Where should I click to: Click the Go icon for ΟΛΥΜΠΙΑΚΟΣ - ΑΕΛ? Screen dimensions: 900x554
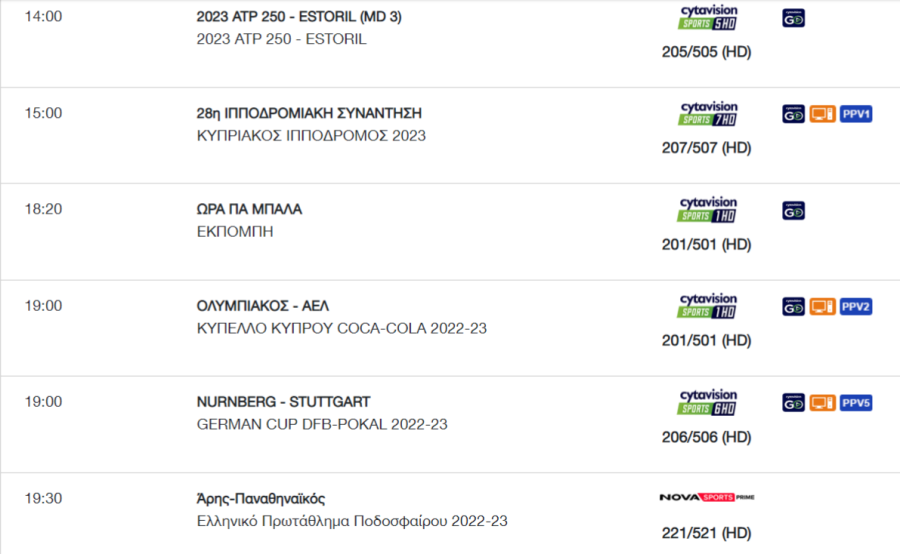pyautogui.click(x=793, y=307)
